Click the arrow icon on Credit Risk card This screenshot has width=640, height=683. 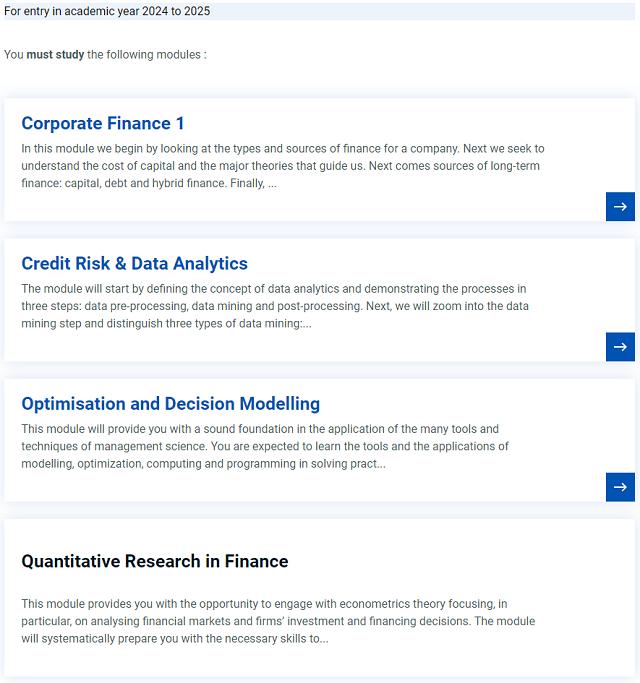click(620, 346)
